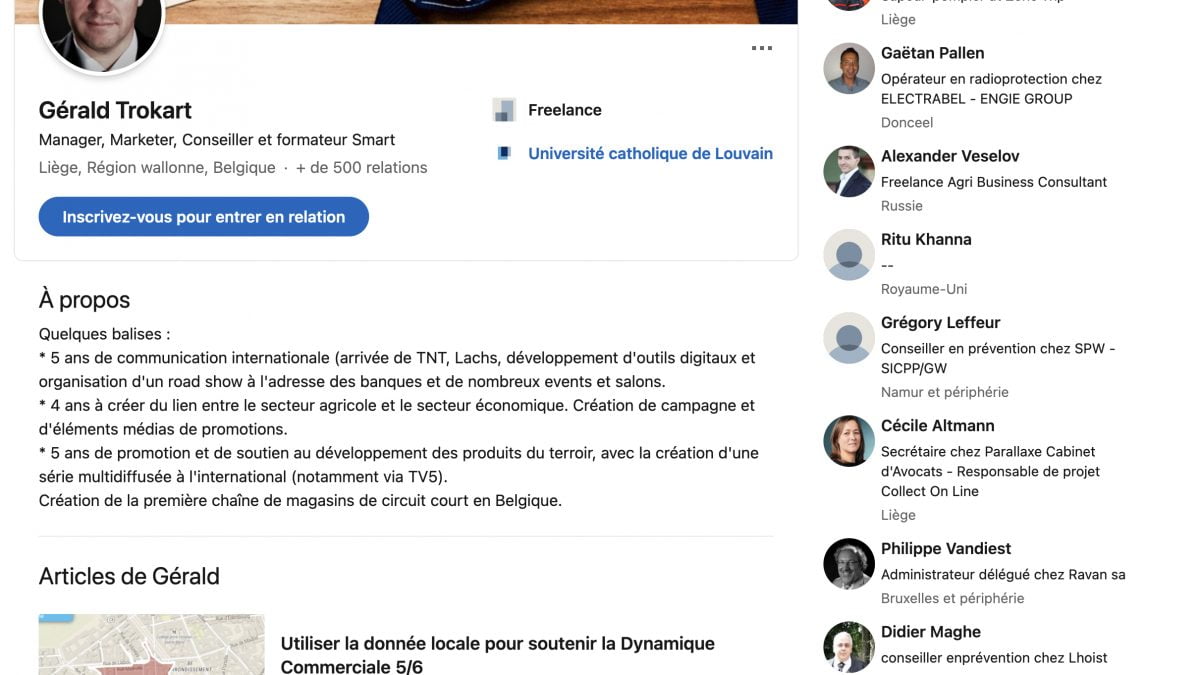Open Didier Maghe's profile name
This screenshot has width=1200, height=675.
click(931, 632)
